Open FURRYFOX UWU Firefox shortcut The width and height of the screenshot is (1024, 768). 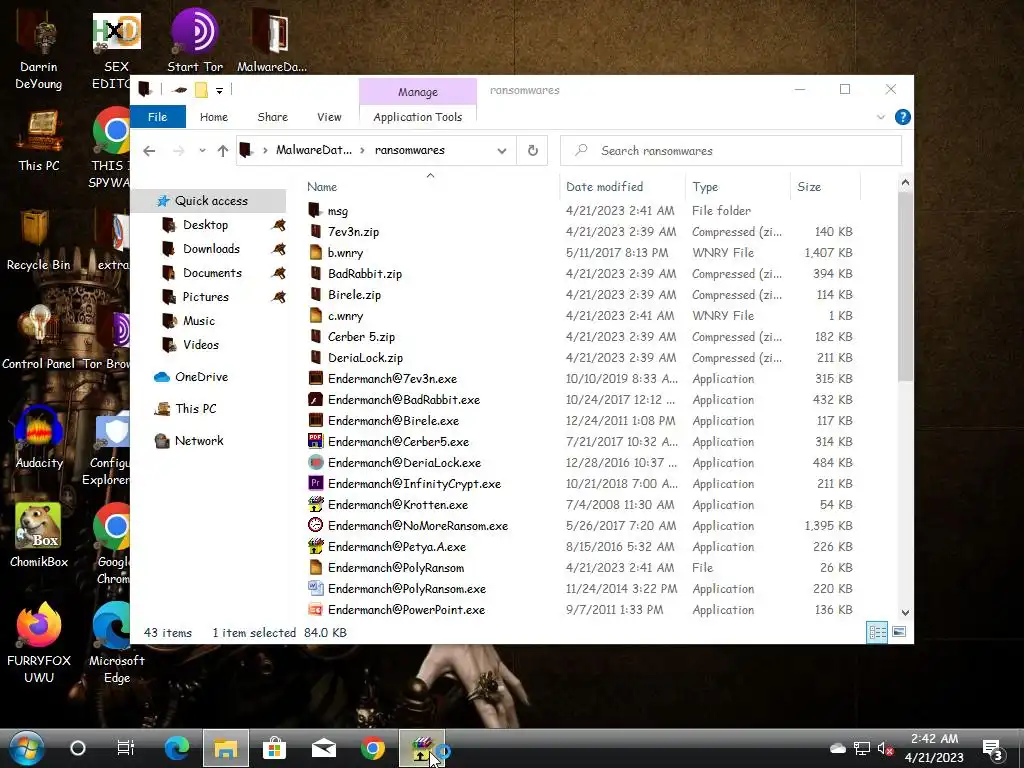click(39, 643)
